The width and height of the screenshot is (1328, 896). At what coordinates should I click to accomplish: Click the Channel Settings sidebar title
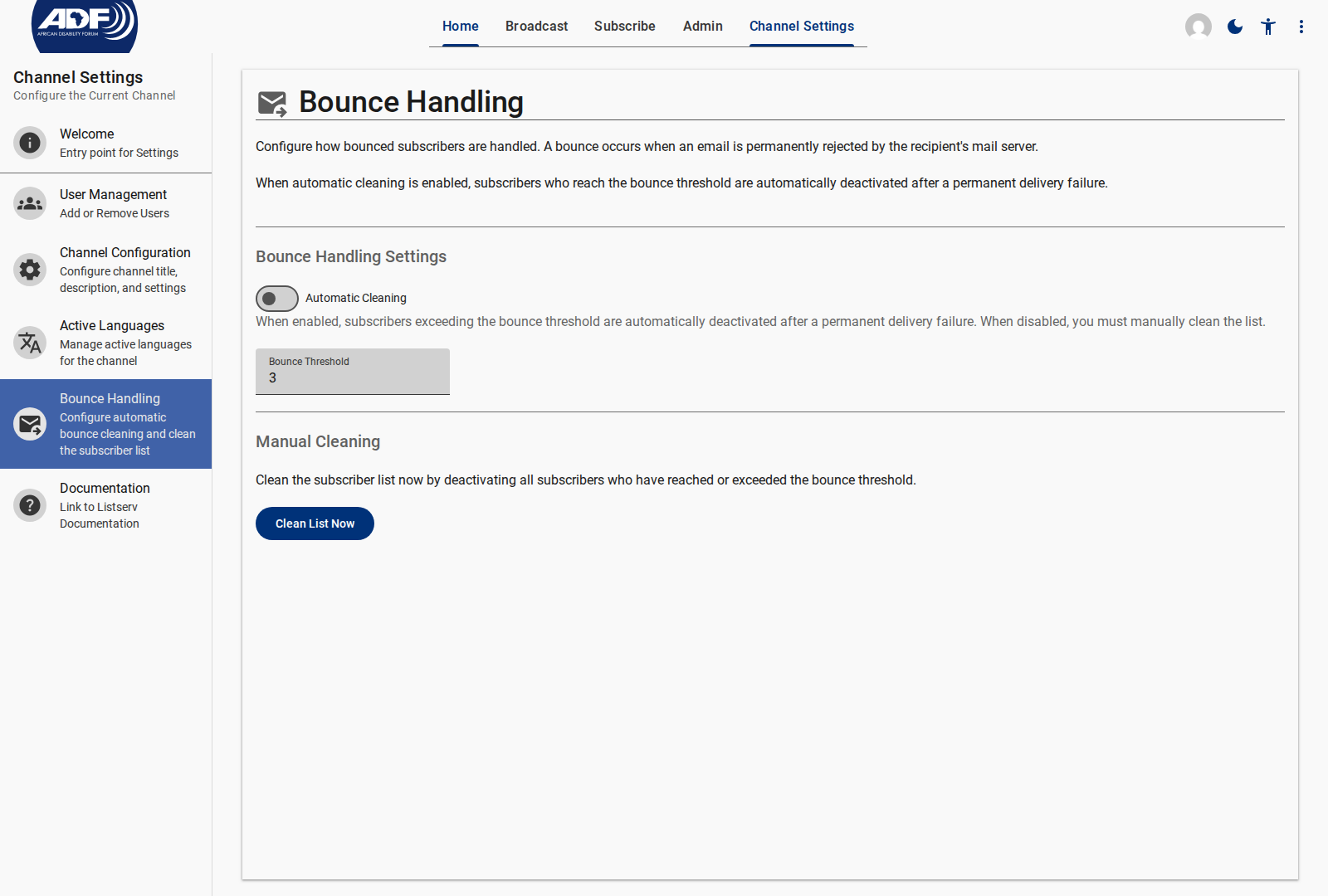pos(78,77)
